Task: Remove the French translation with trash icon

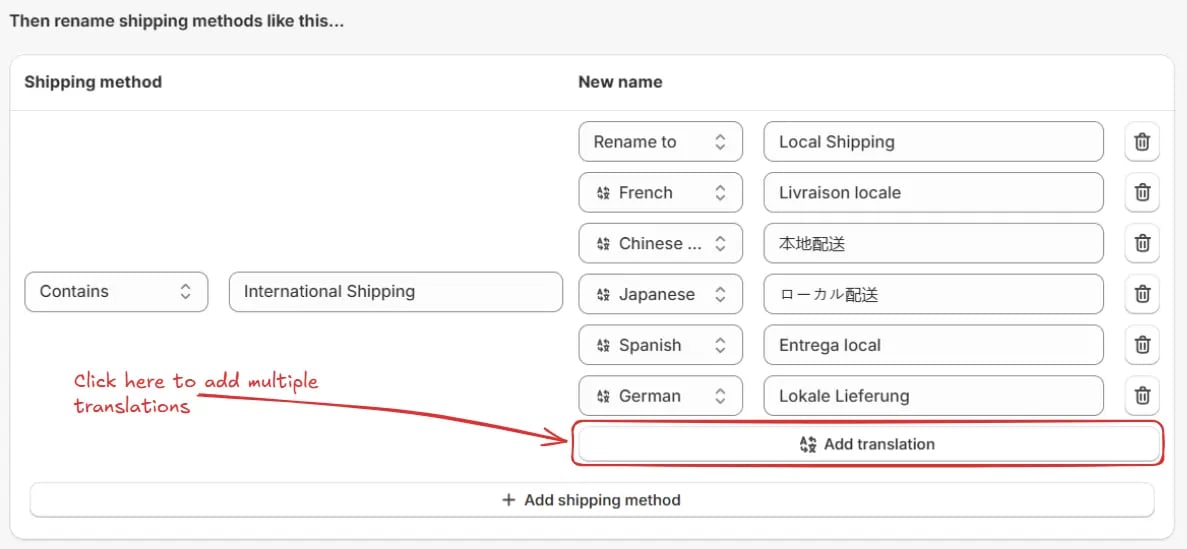Action: (1142, 192)
